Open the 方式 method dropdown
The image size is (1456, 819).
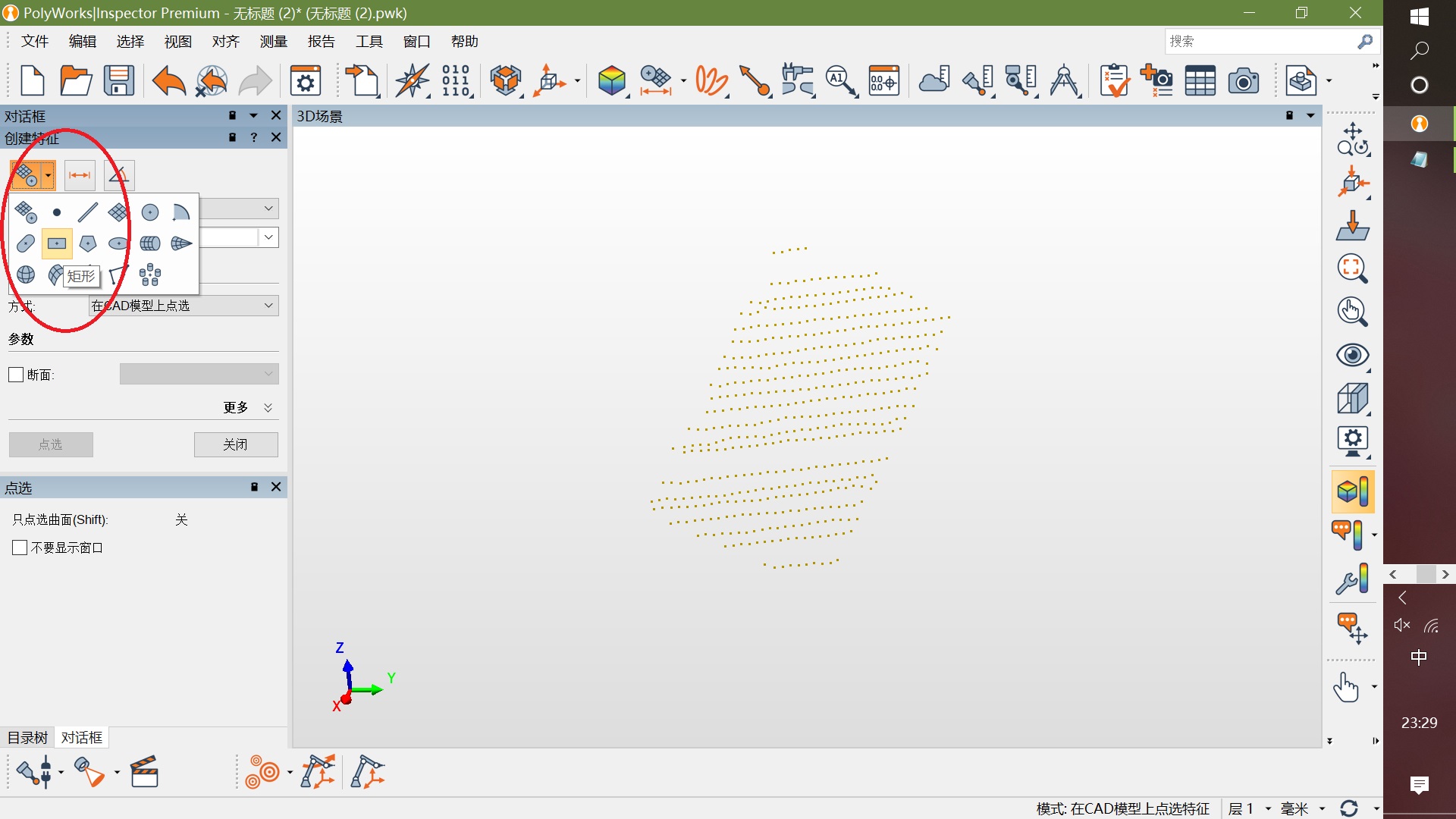184,306
